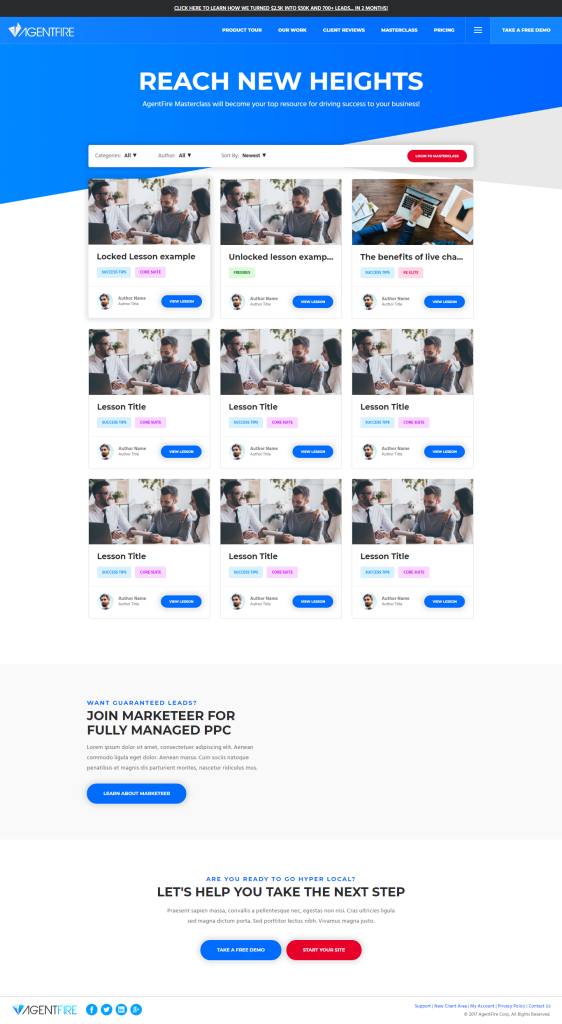This screenshot has width=562, height=1024.
Task: Click the AgentFire logo in header
Action: pos(41,30)
